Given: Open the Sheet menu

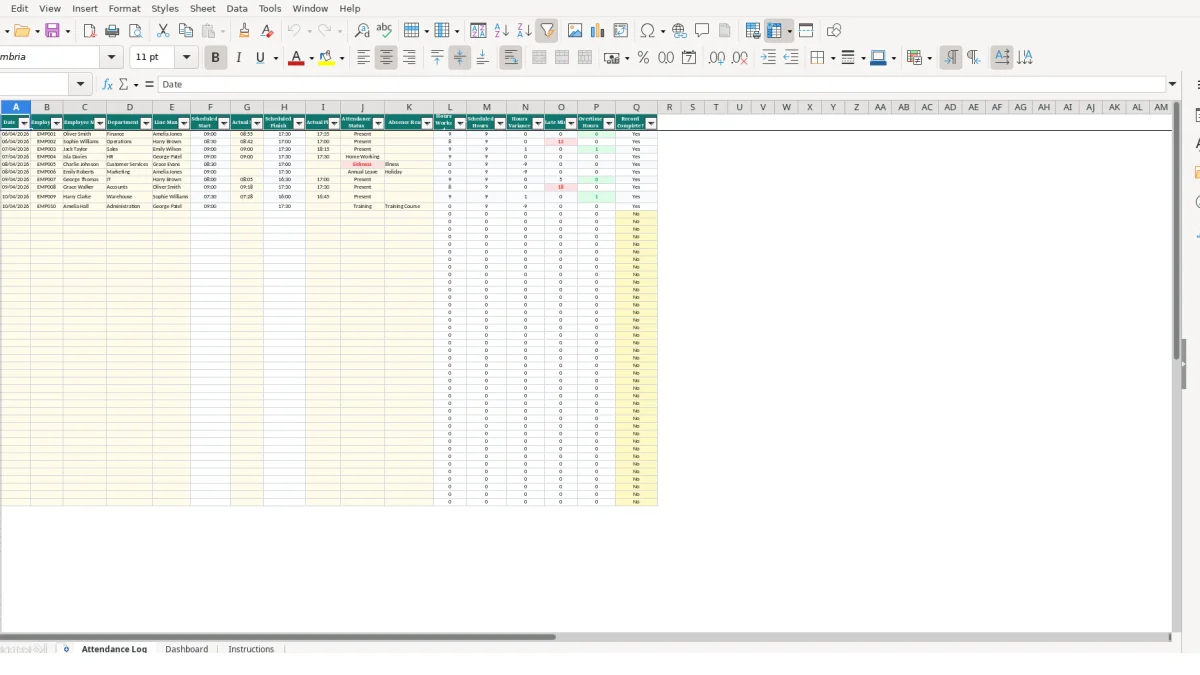Looking at the screenshot, I should pos(203,8).
